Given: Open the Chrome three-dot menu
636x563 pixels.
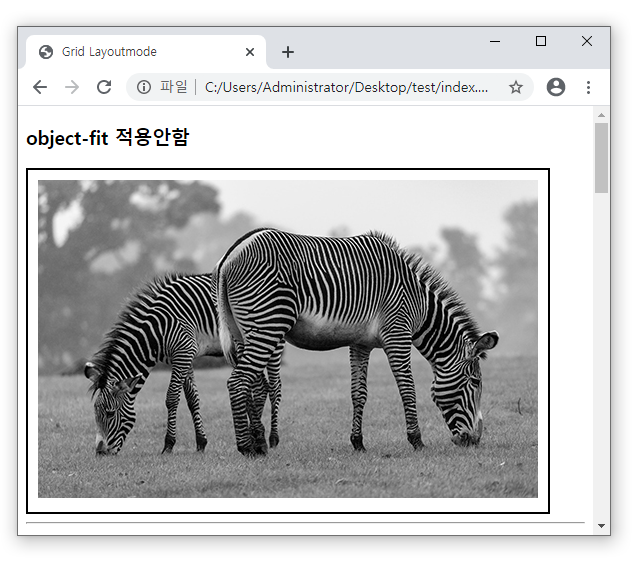Looking at the screenshot, I should [x=588, y=87].
